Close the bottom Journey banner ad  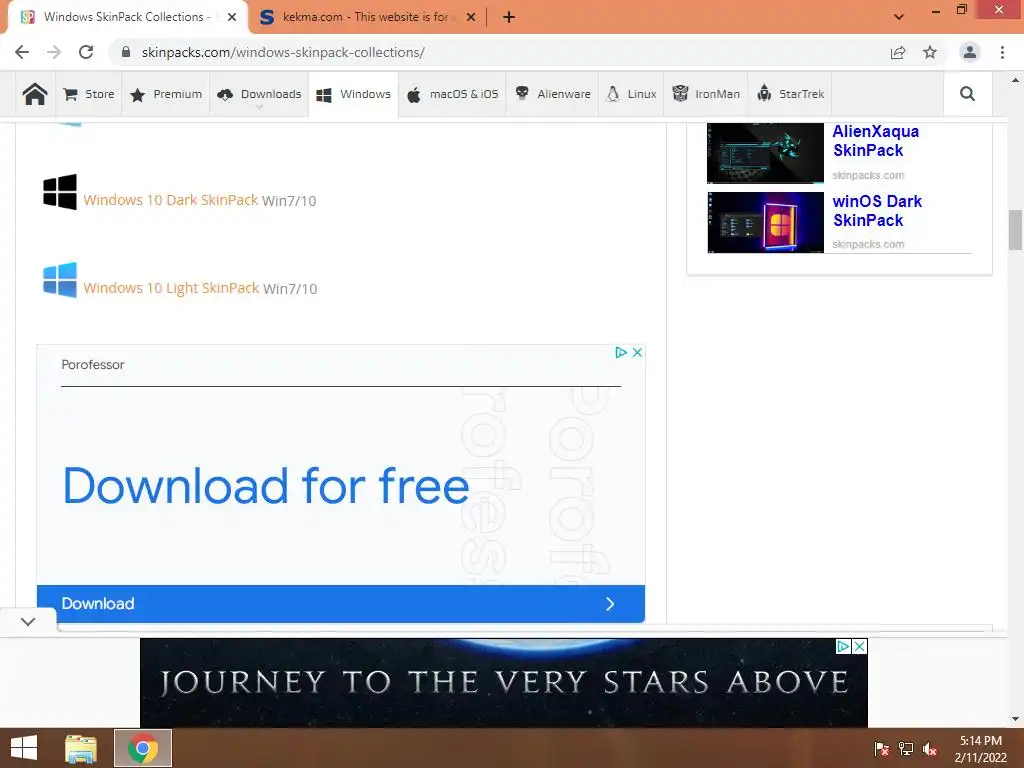coord(859,646)
